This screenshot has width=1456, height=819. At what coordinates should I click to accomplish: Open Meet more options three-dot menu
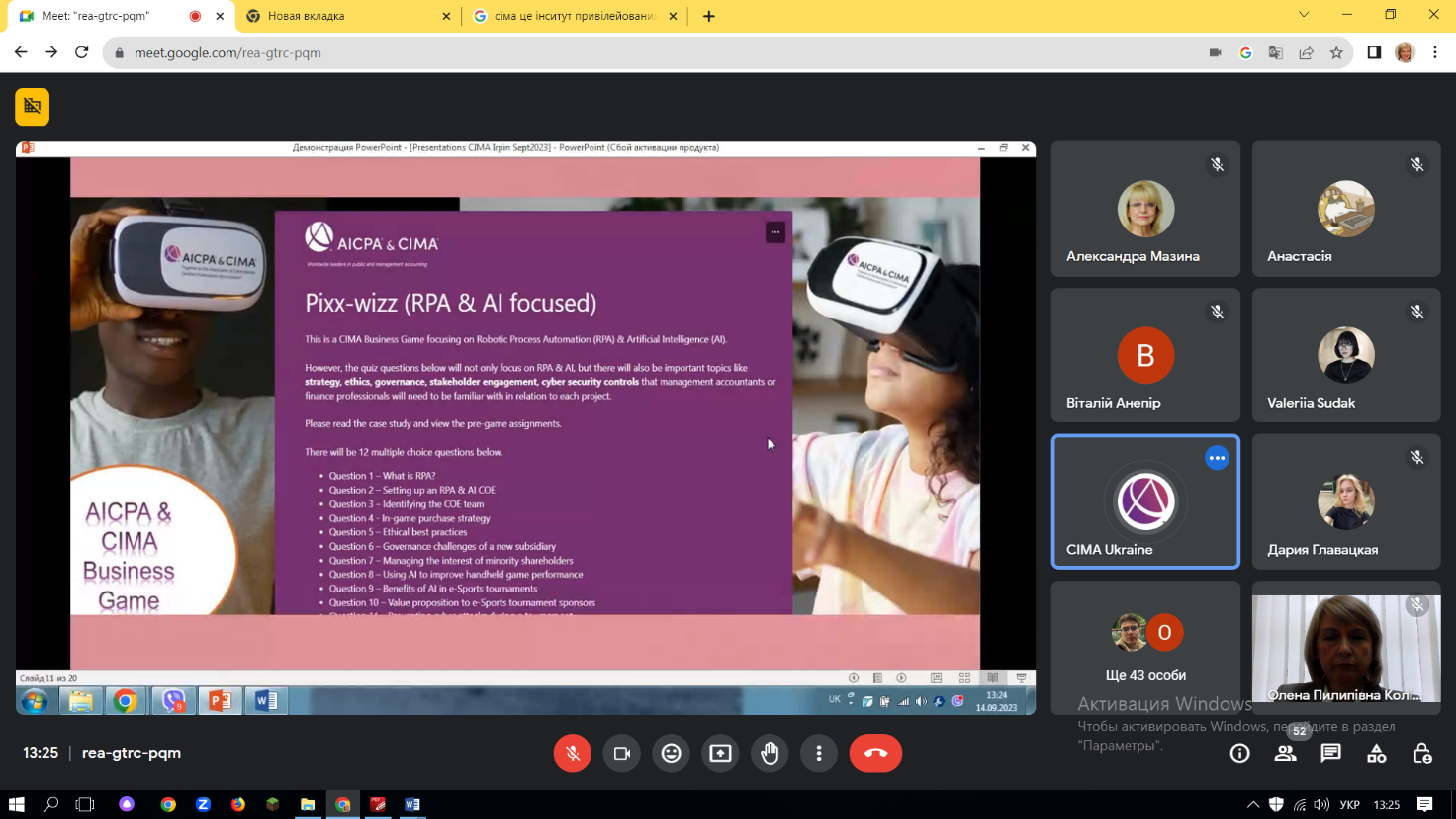(x=819, y=753)
